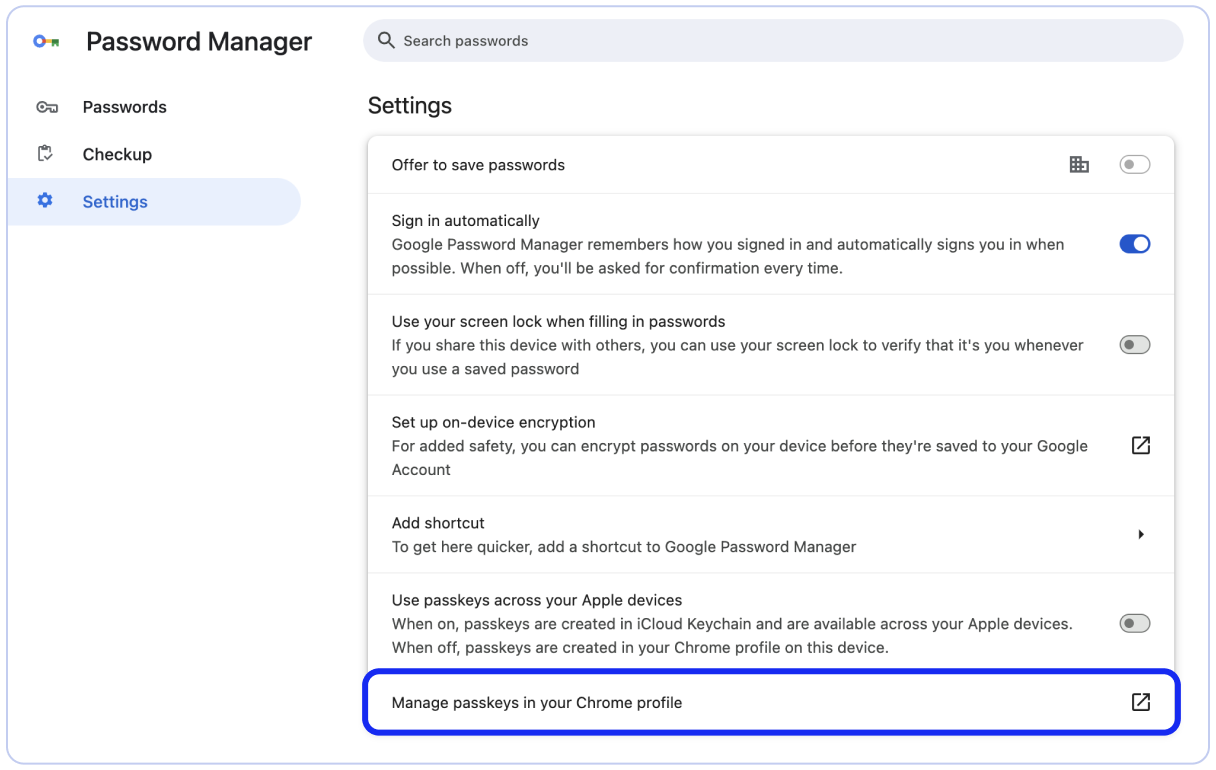
Task: Enable passkeys across Apple devices switch
Action: 1135,624
